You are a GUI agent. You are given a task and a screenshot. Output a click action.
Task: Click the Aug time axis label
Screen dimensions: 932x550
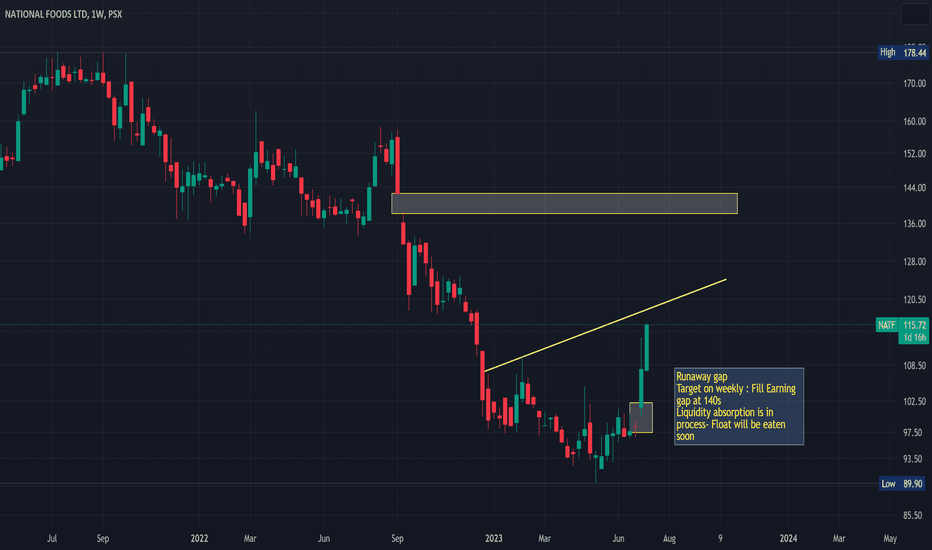click(669, 539)
